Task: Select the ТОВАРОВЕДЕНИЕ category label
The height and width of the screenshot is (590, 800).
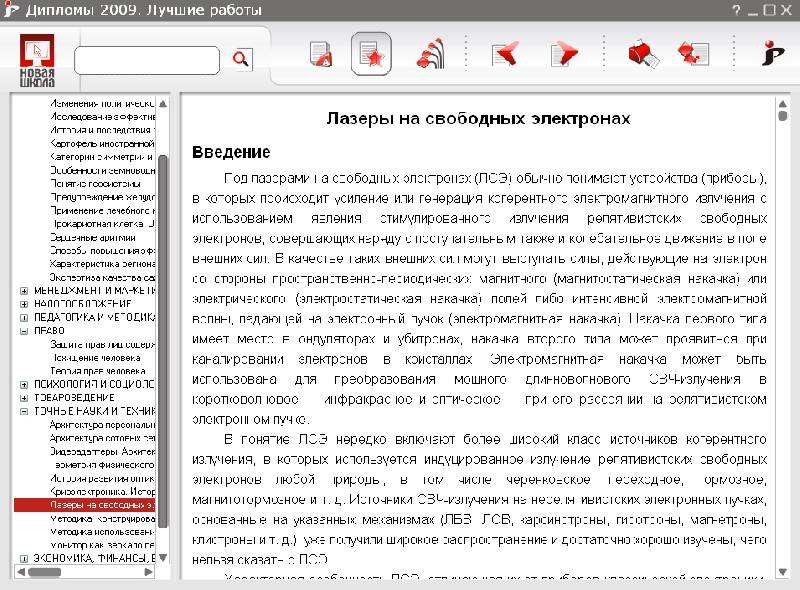Action: tap(74, 398)
